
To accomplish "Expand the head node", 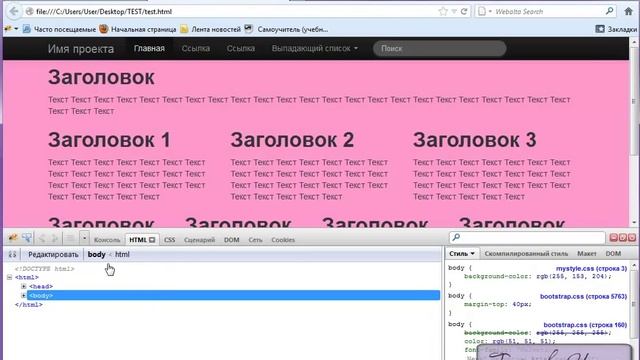I will (24, 287).
